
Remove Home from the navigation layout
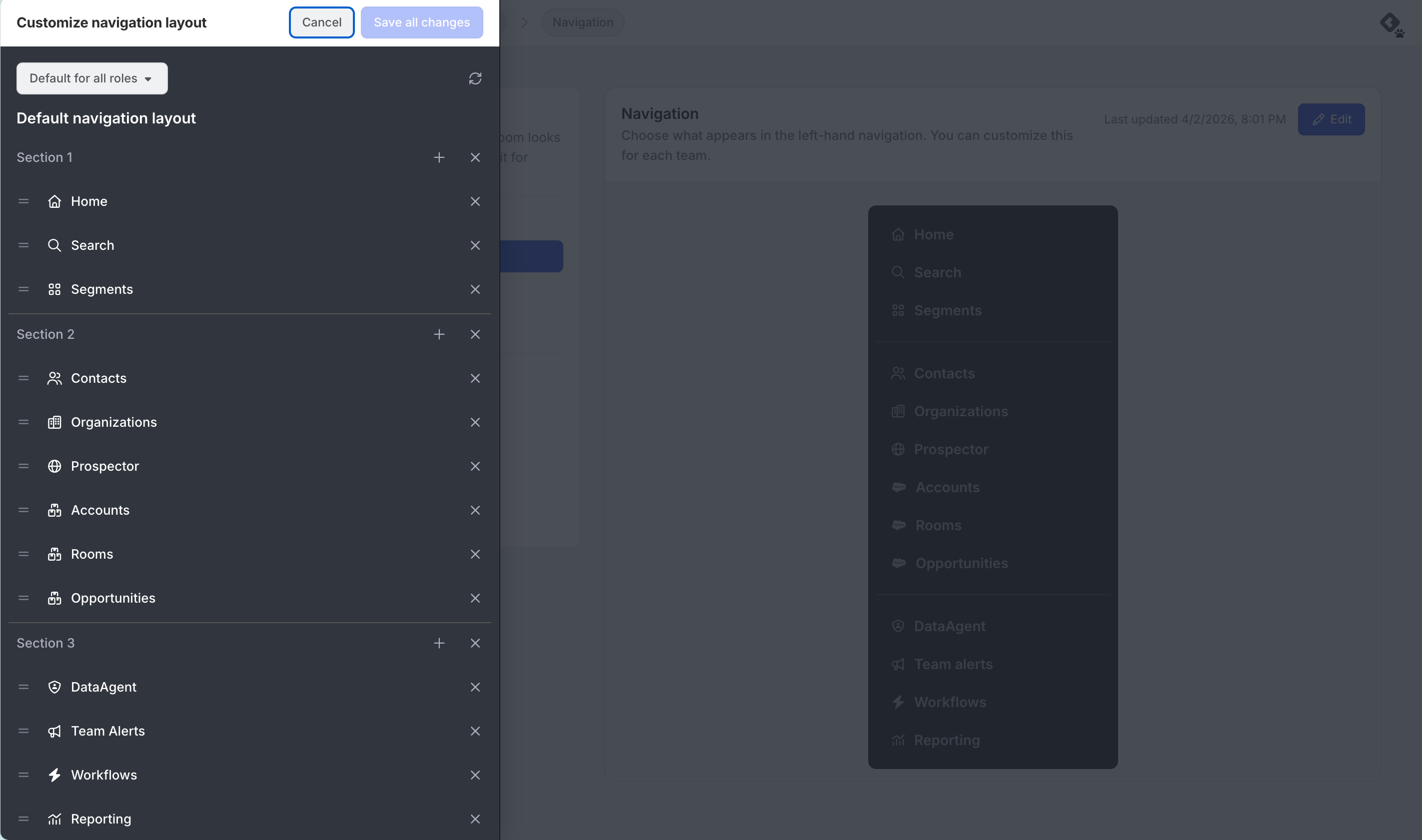475,201
